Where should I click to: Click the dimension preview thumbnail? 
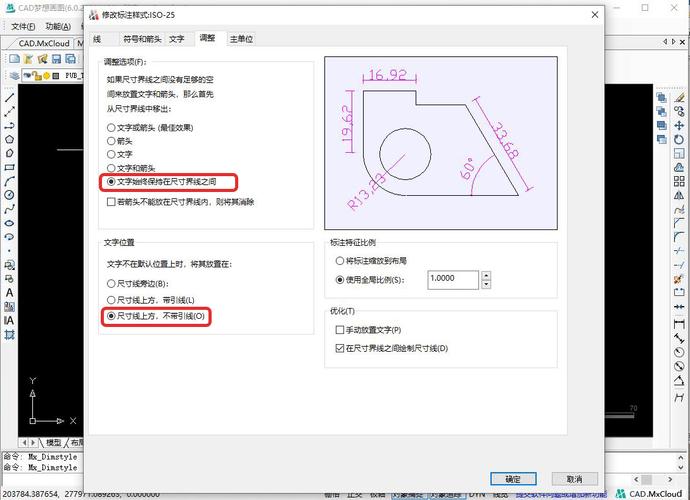point(441,143)
